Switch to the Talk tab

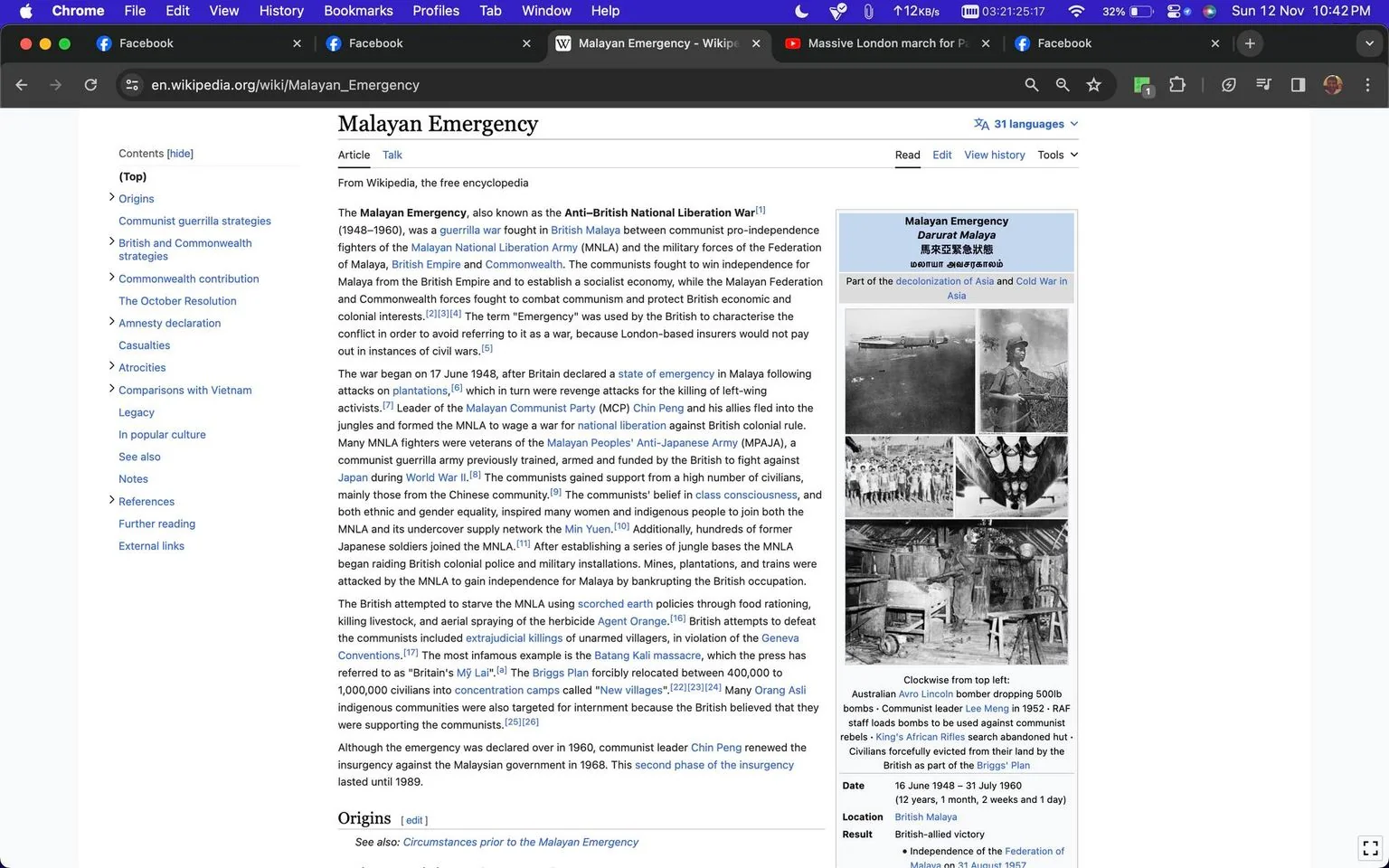coord(392,155)
